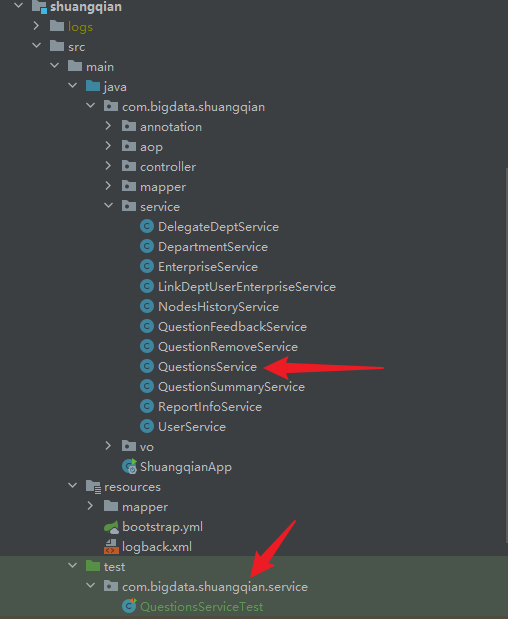This screenshot has width=508, height=619.
Task: Click the logback.xml file icon
Action: (x=111, y=547)
